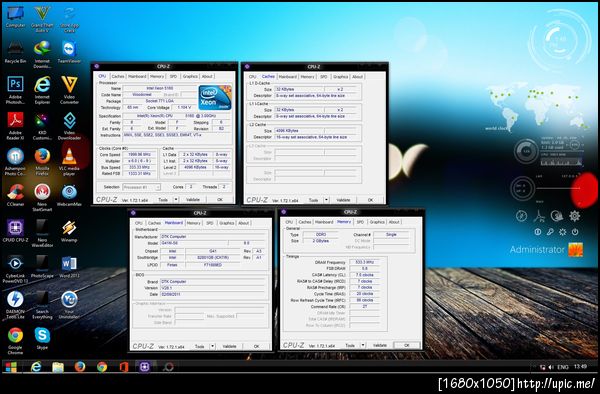Click the L2 Cache size 4096 KBytes field
Viewport: 600px width, 394px height.
click(x=299, y=131)
